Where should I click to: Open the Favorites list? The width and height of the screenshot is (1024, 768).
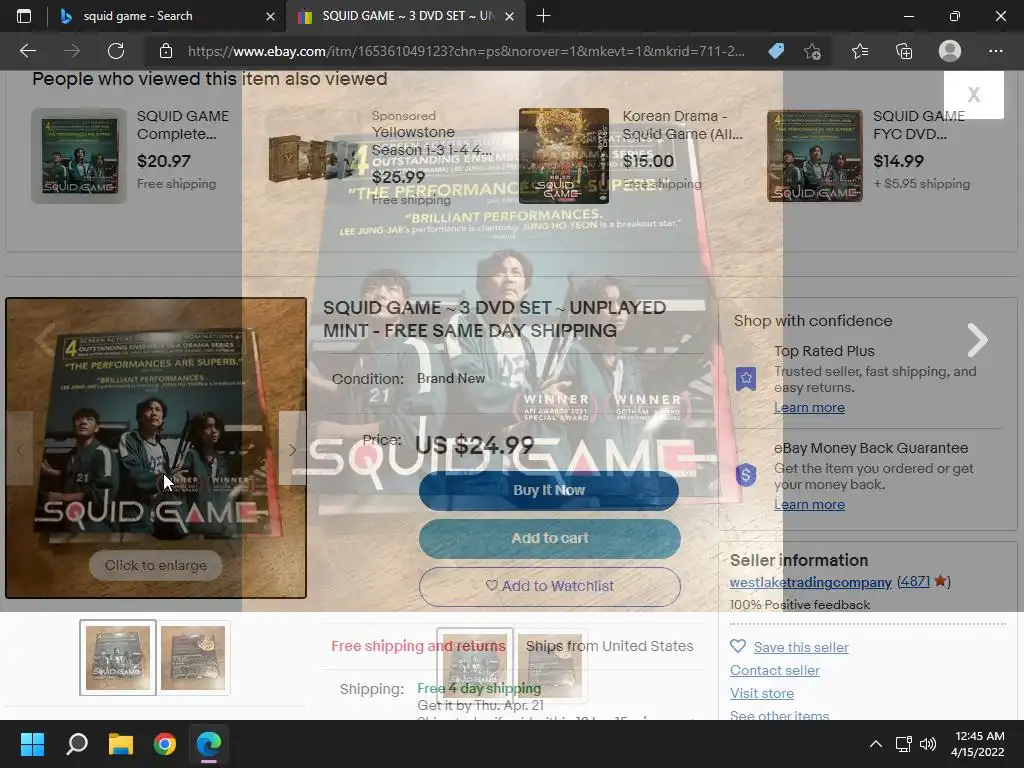point(859,51)
